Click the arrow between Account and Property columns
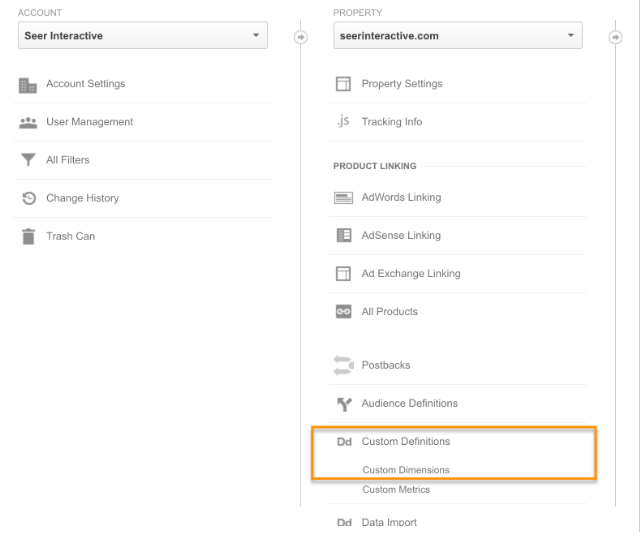This screenshot has width=640, height=537. tap(300, 37)
